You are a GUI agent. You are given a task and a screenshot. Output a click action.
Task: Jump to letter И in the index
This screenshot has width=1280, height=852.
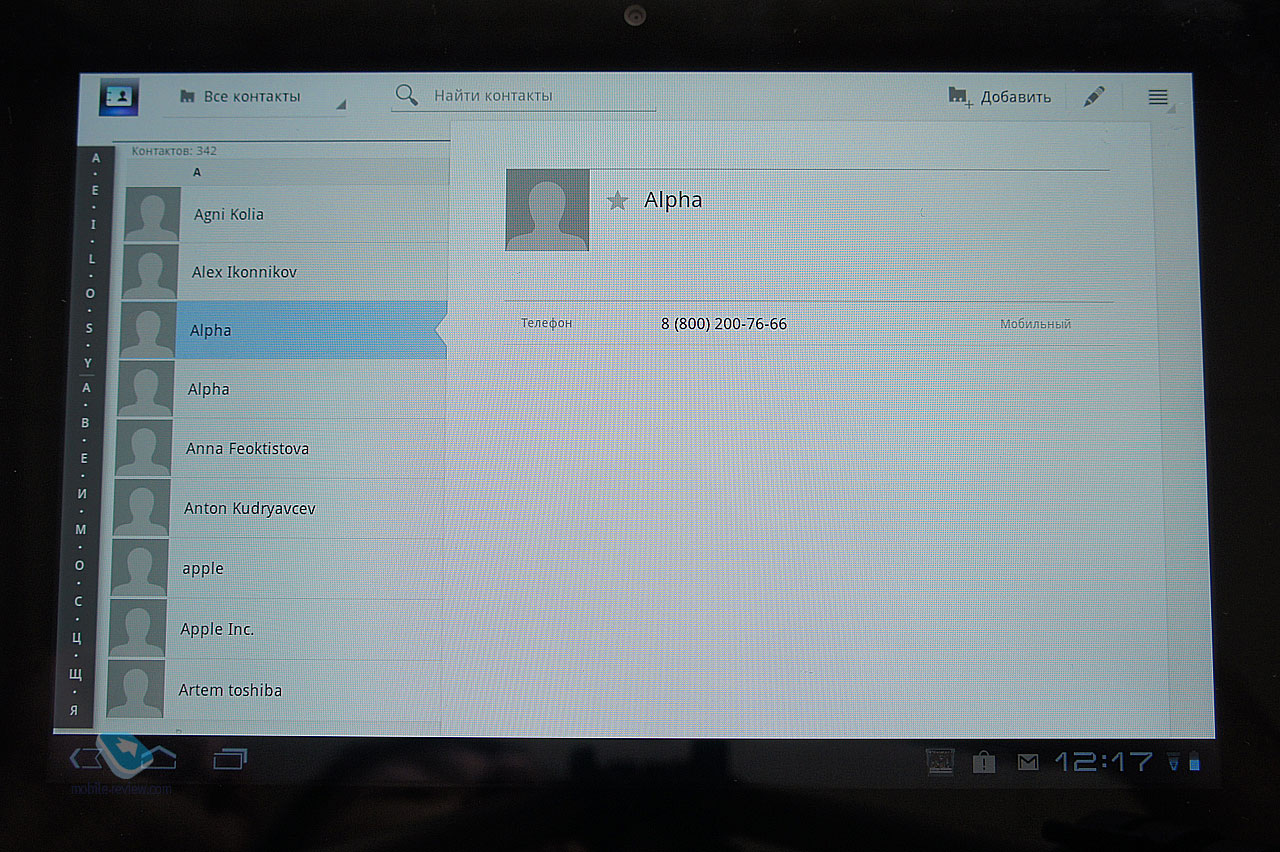tap(82, 494)
